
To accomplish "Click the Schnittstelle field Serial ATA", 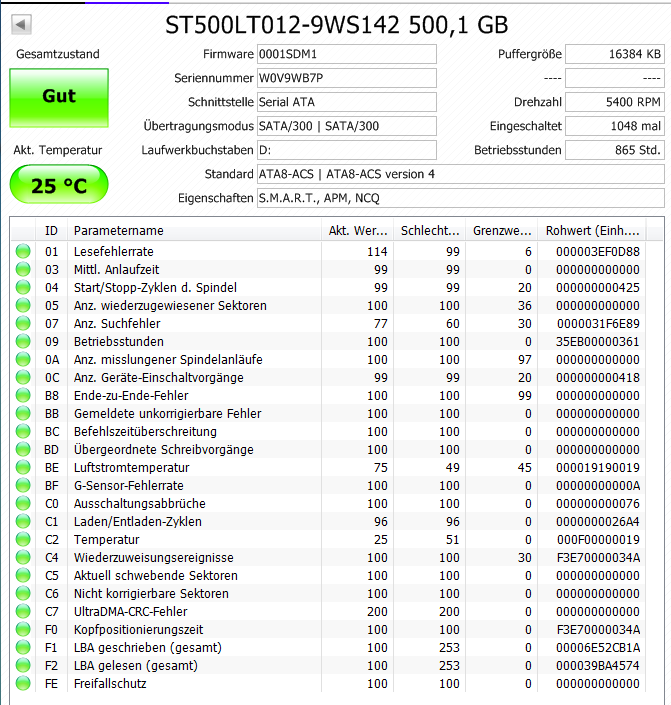I will click(x=346, y=102).
